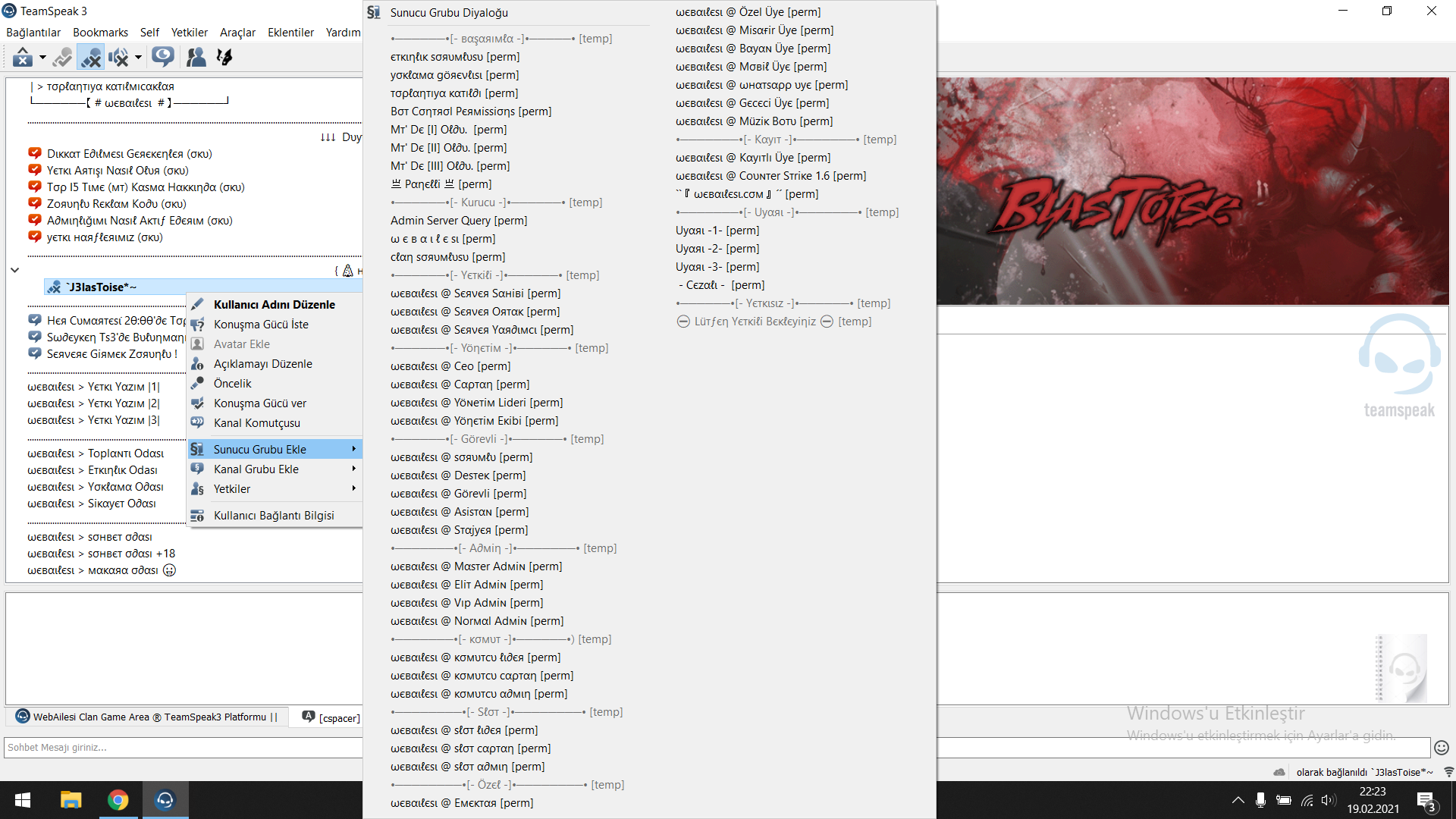
Task: Select user `J3lasToise*~ in channel tree
Action: 102,287
